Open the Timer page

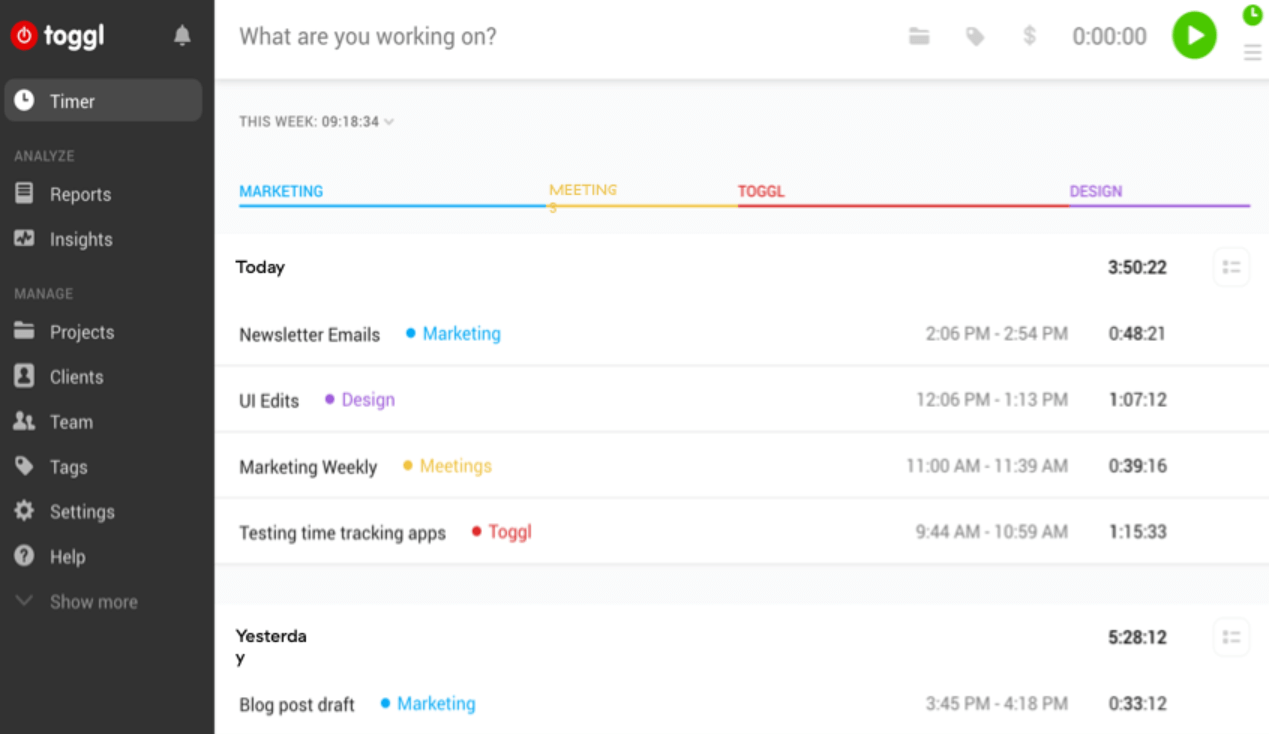point(103,101)
